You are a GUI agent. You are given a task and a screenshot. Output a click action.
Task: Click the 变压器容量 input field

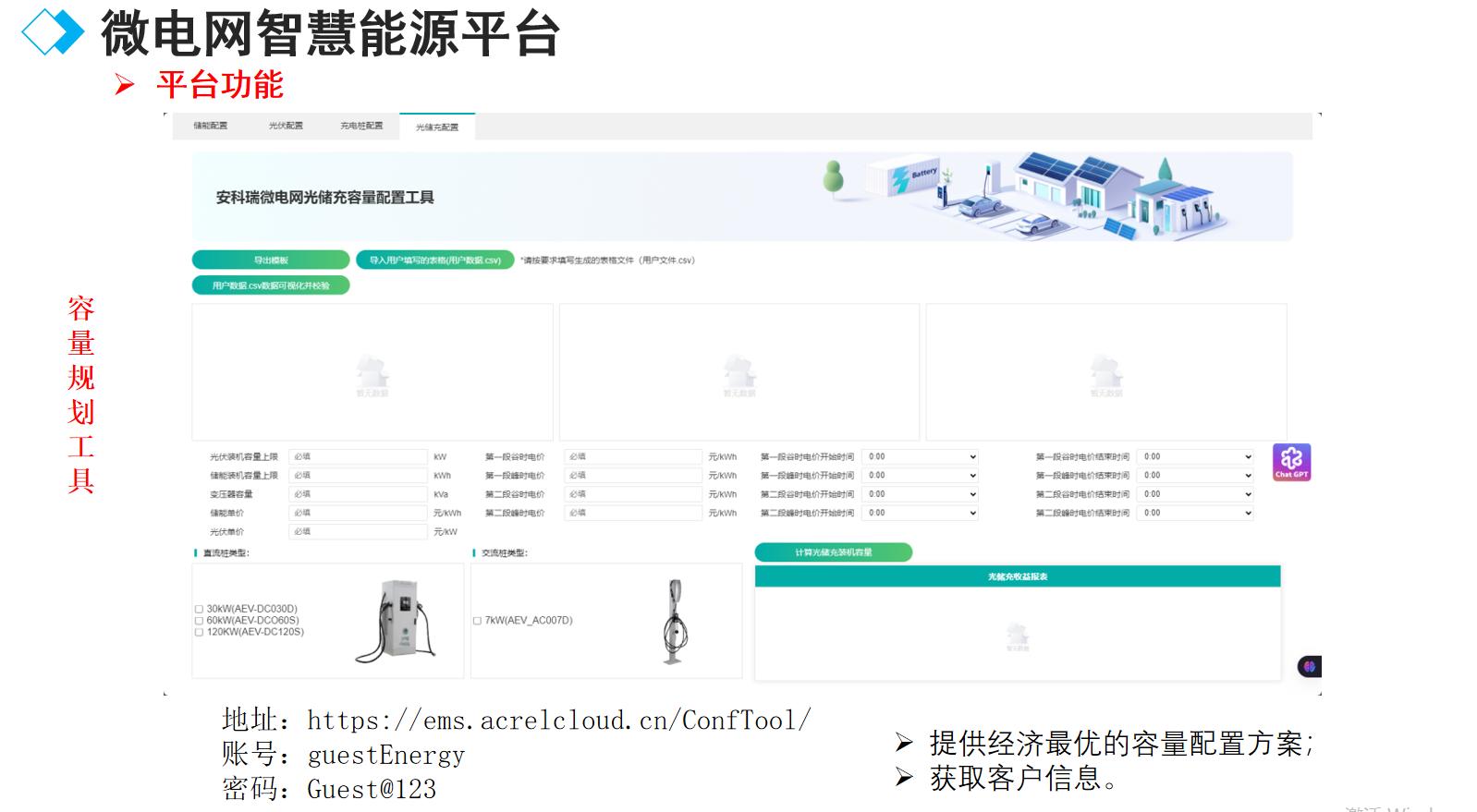coord(359,494)
